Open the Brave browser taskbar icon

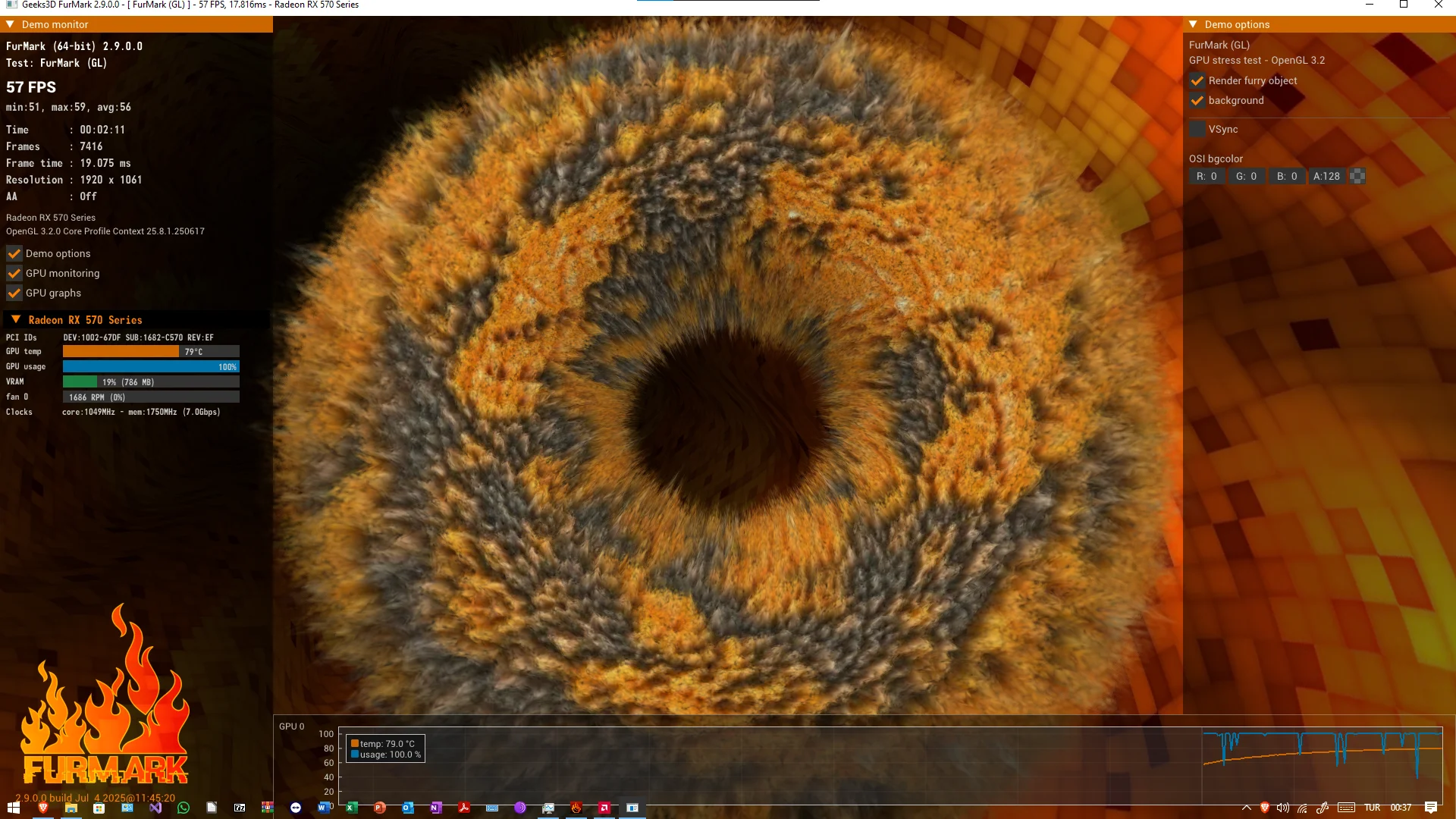coord(43,808)
